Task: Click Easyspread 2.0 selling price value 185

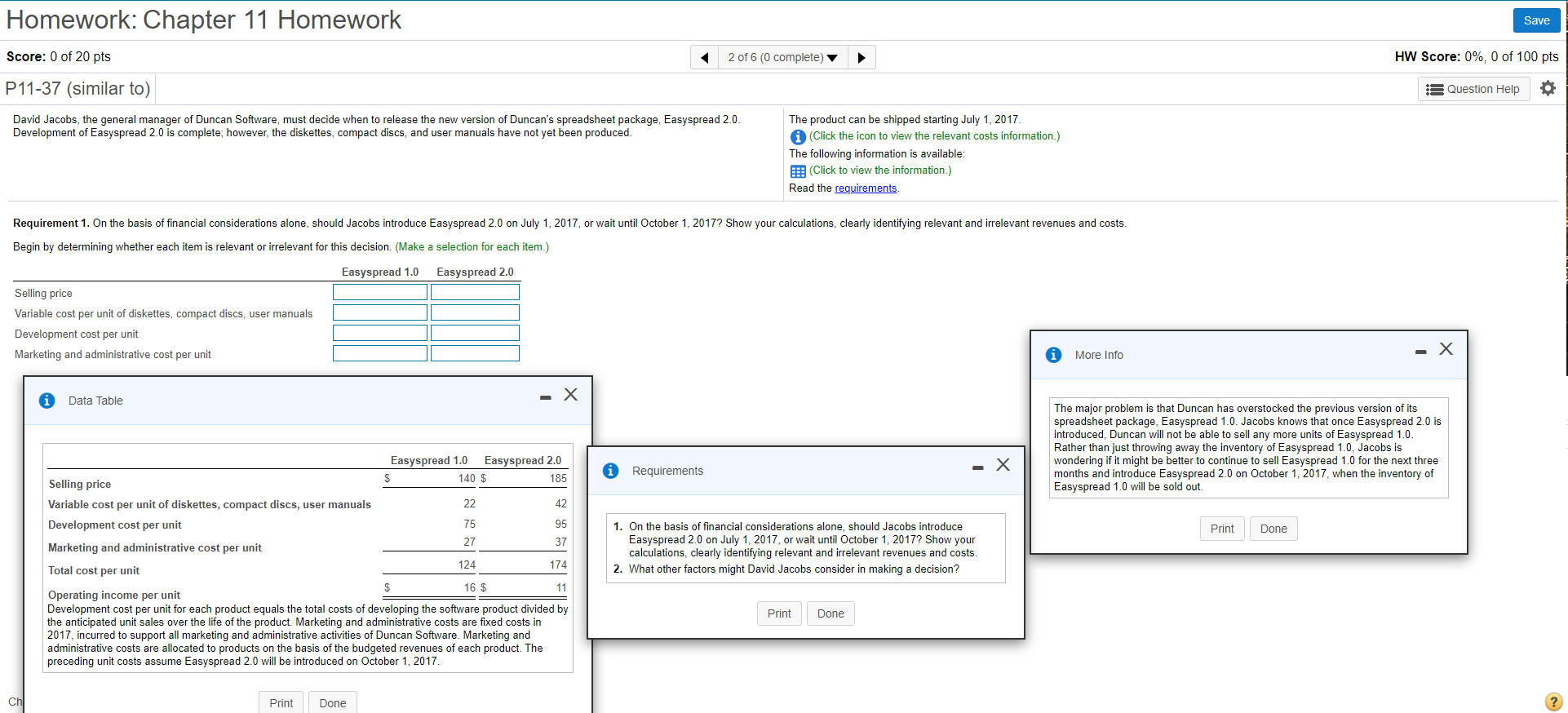Action: click(558, 478)
